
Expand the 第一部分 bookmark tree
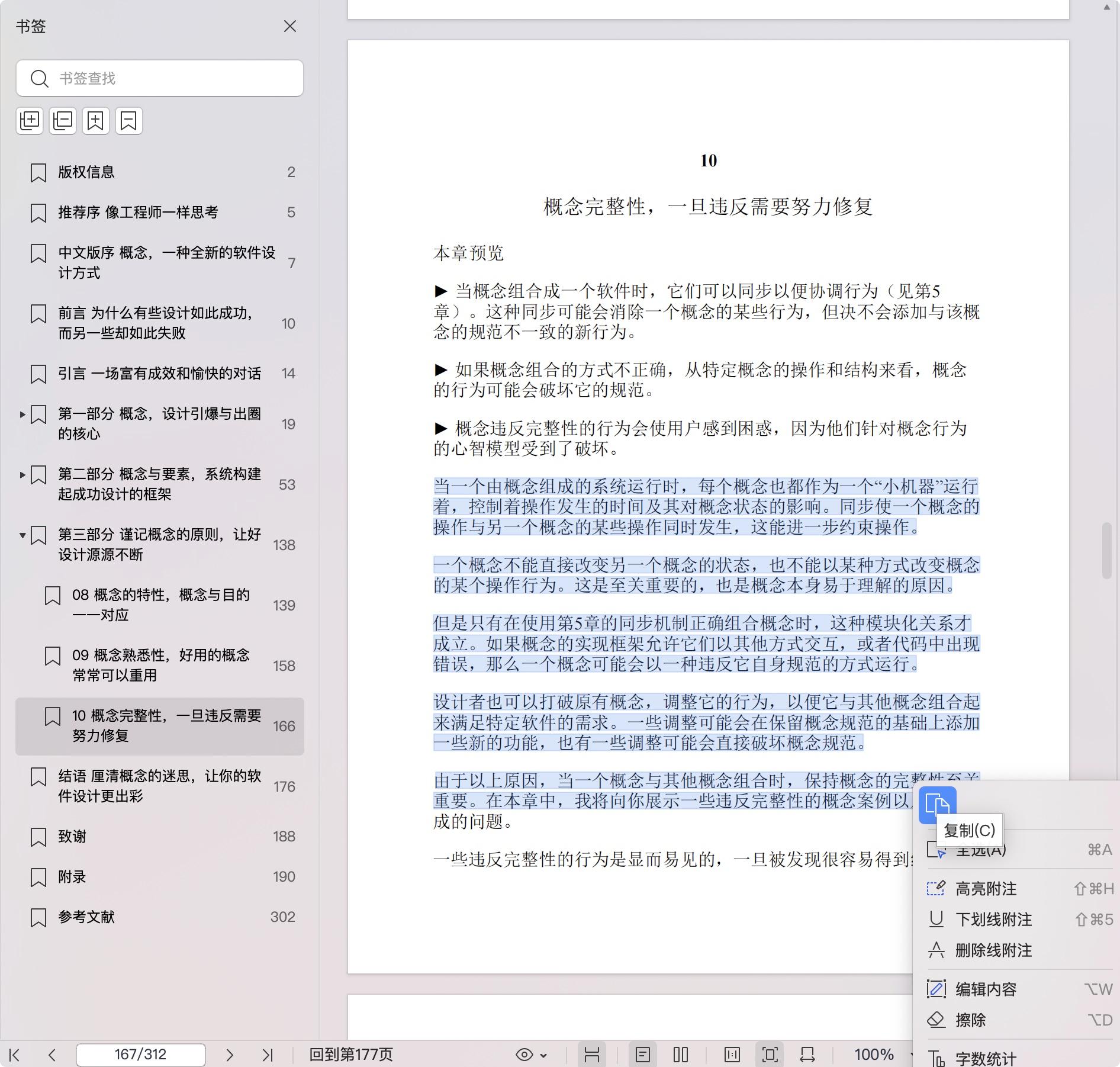[x=22, y=414]
